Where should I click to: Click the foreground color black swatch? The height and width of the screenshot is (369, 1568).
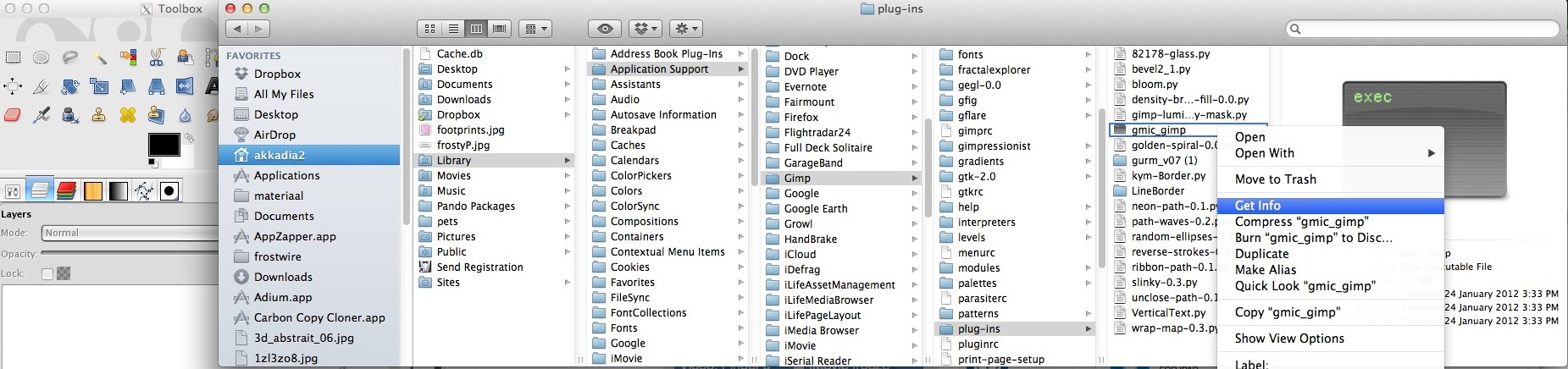163,145
